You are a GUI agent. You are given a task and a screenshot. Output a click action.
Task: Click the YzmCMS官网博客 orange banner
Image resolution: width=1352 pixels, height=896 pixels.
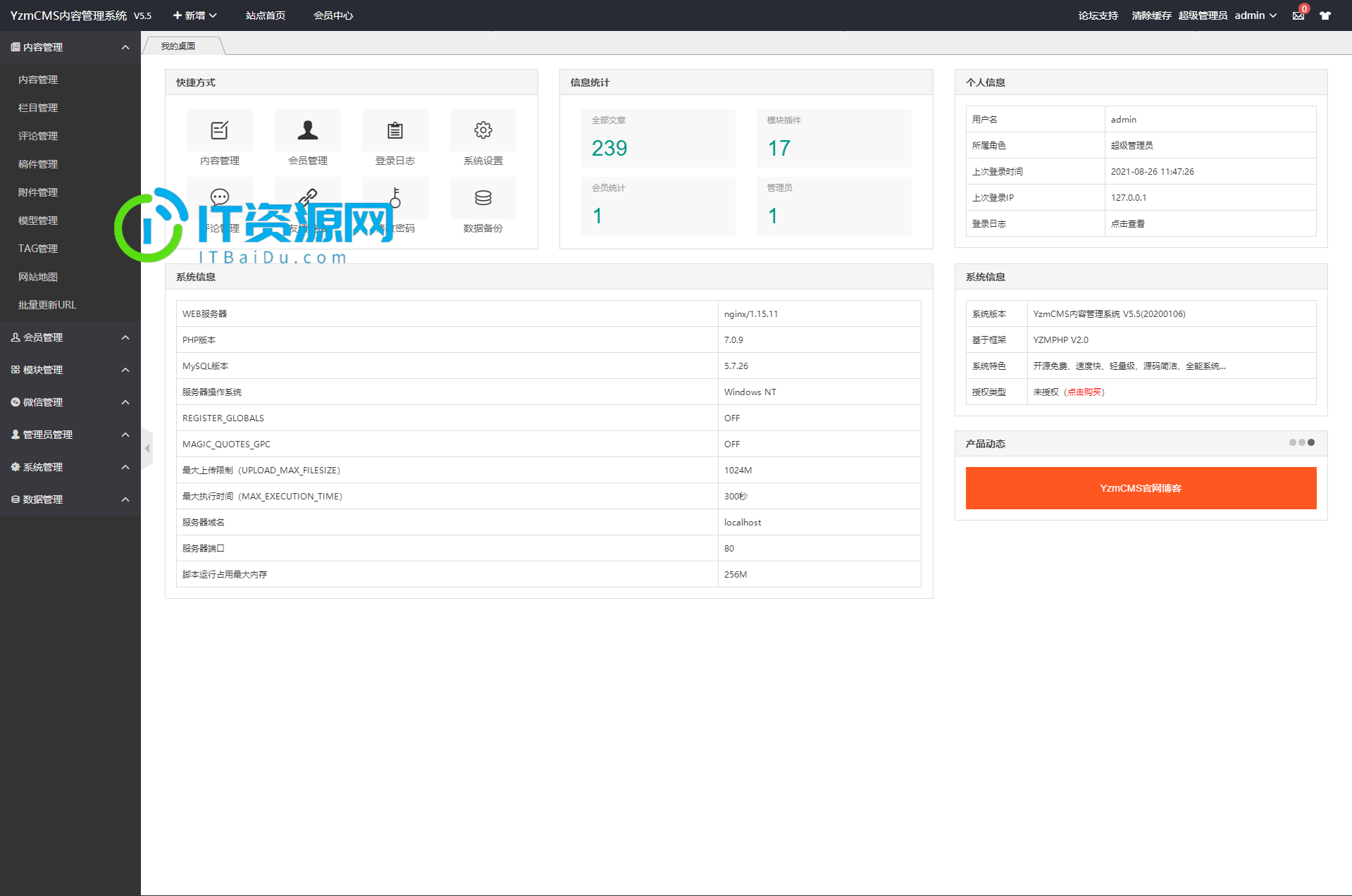click(x=1141, y=488)
